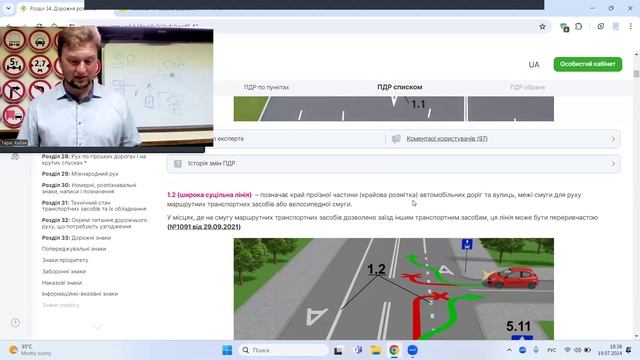Open battery tray icon
Screen dimensions: 640x360
(587, 350)
